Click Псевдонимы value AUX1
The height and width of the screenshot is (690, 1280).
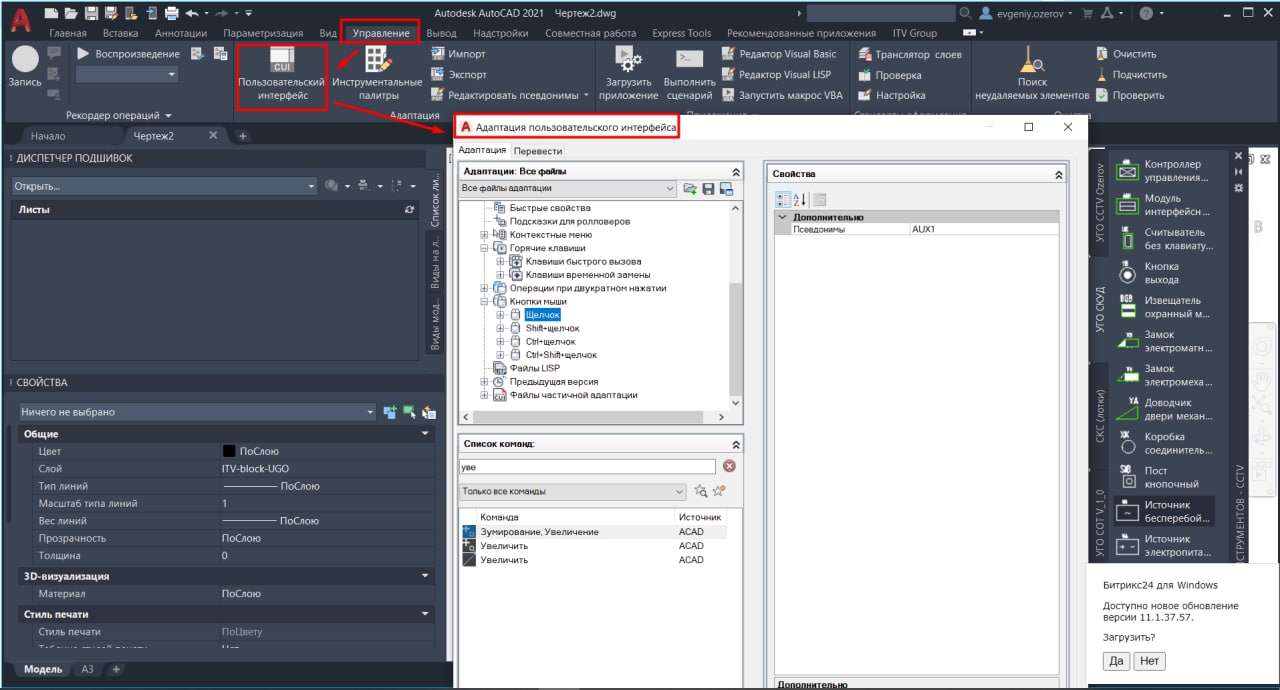point(983,229)
